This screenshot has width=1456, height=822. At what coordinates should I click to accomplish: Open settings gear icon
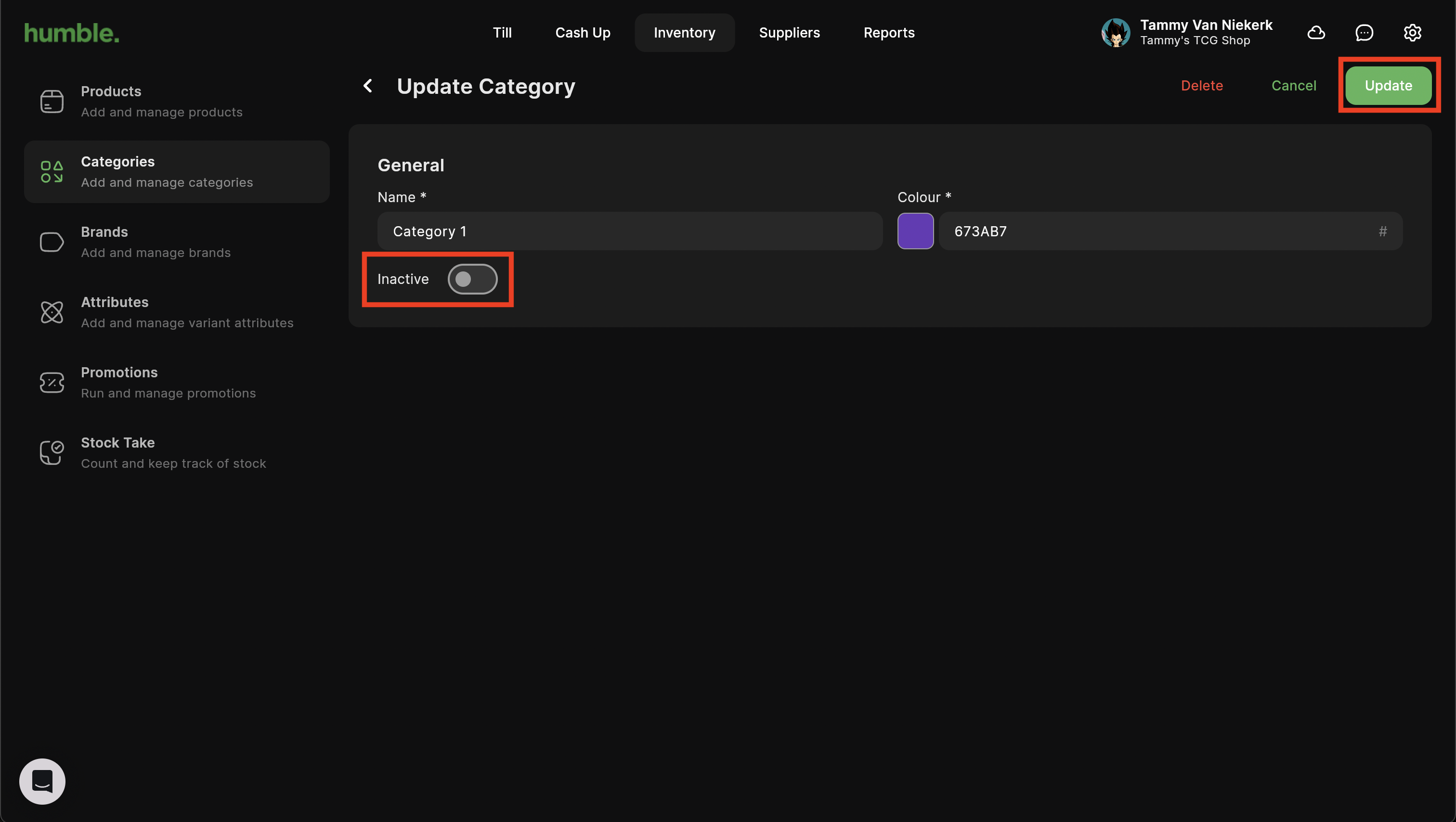[x=1412, y=33]
